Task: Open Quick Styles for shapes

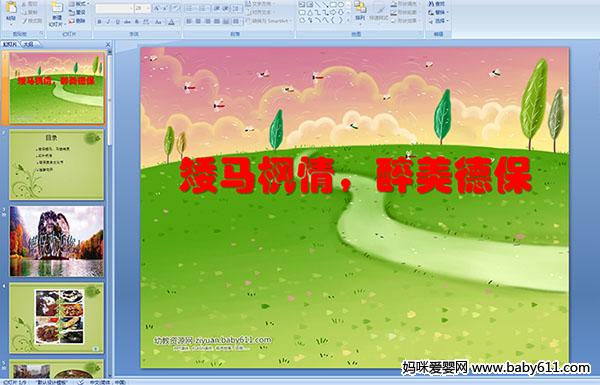Action: click(x=379, y=12)
